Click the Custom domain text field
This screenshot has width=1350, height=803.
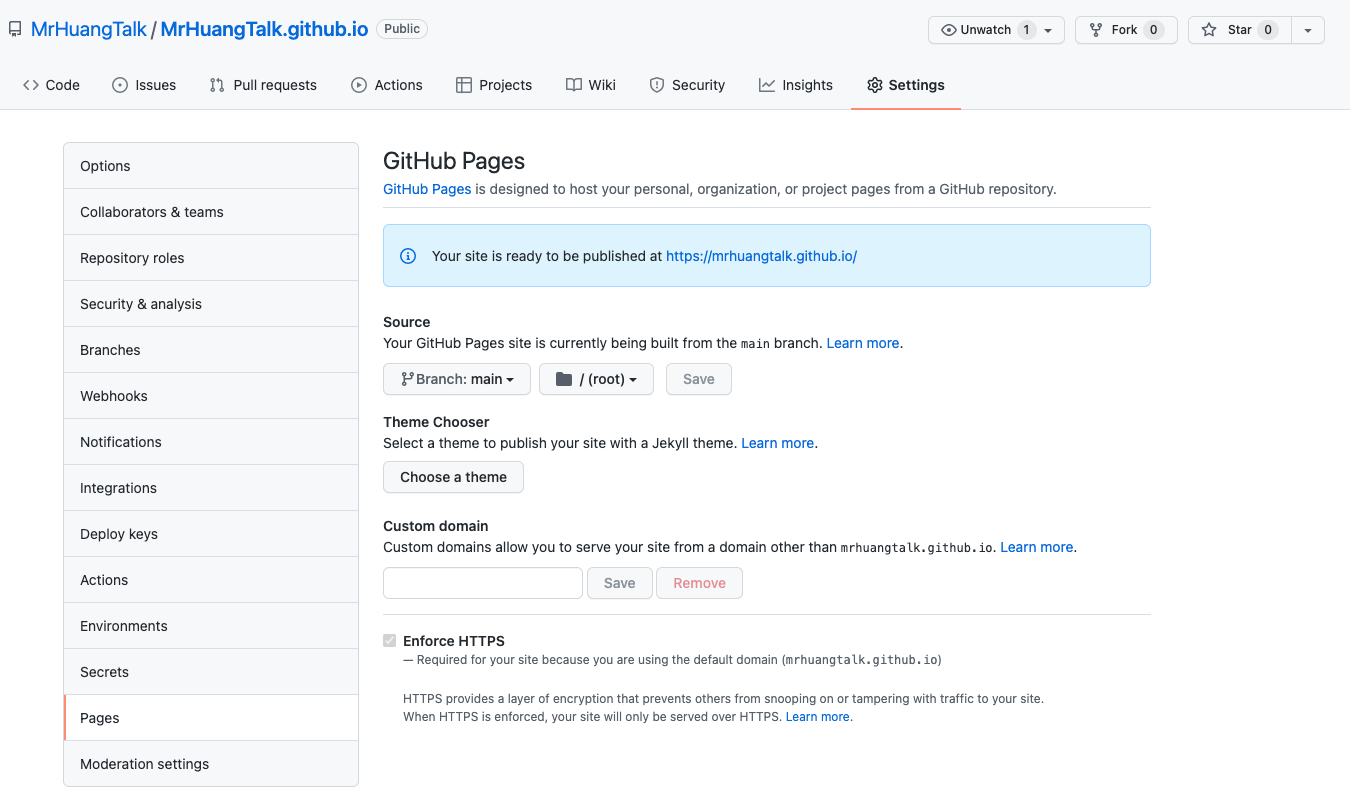(x=483, y=583)
